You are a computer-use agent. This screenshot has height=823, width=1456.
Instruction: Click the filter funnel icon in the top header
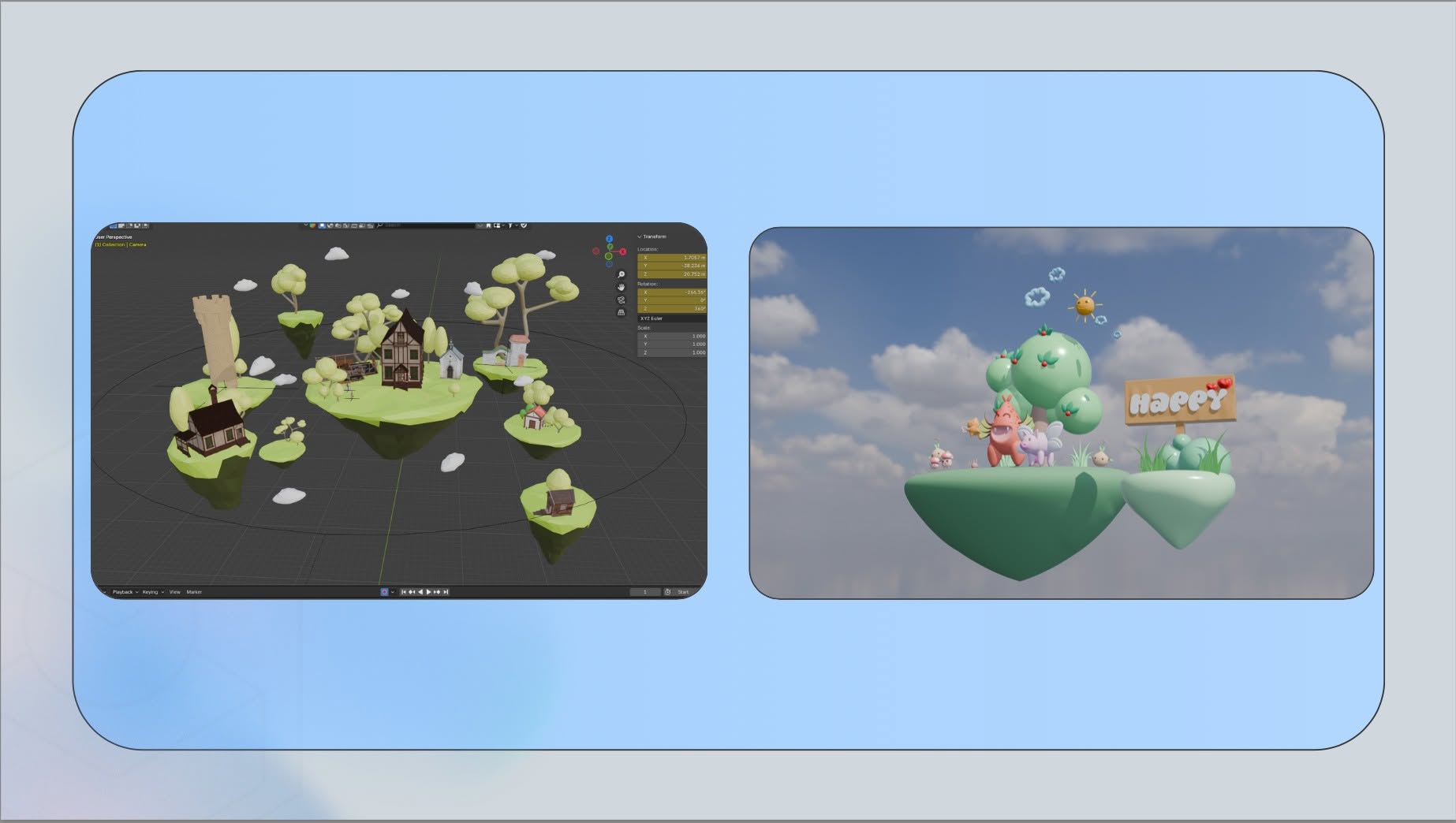(510, 225)
